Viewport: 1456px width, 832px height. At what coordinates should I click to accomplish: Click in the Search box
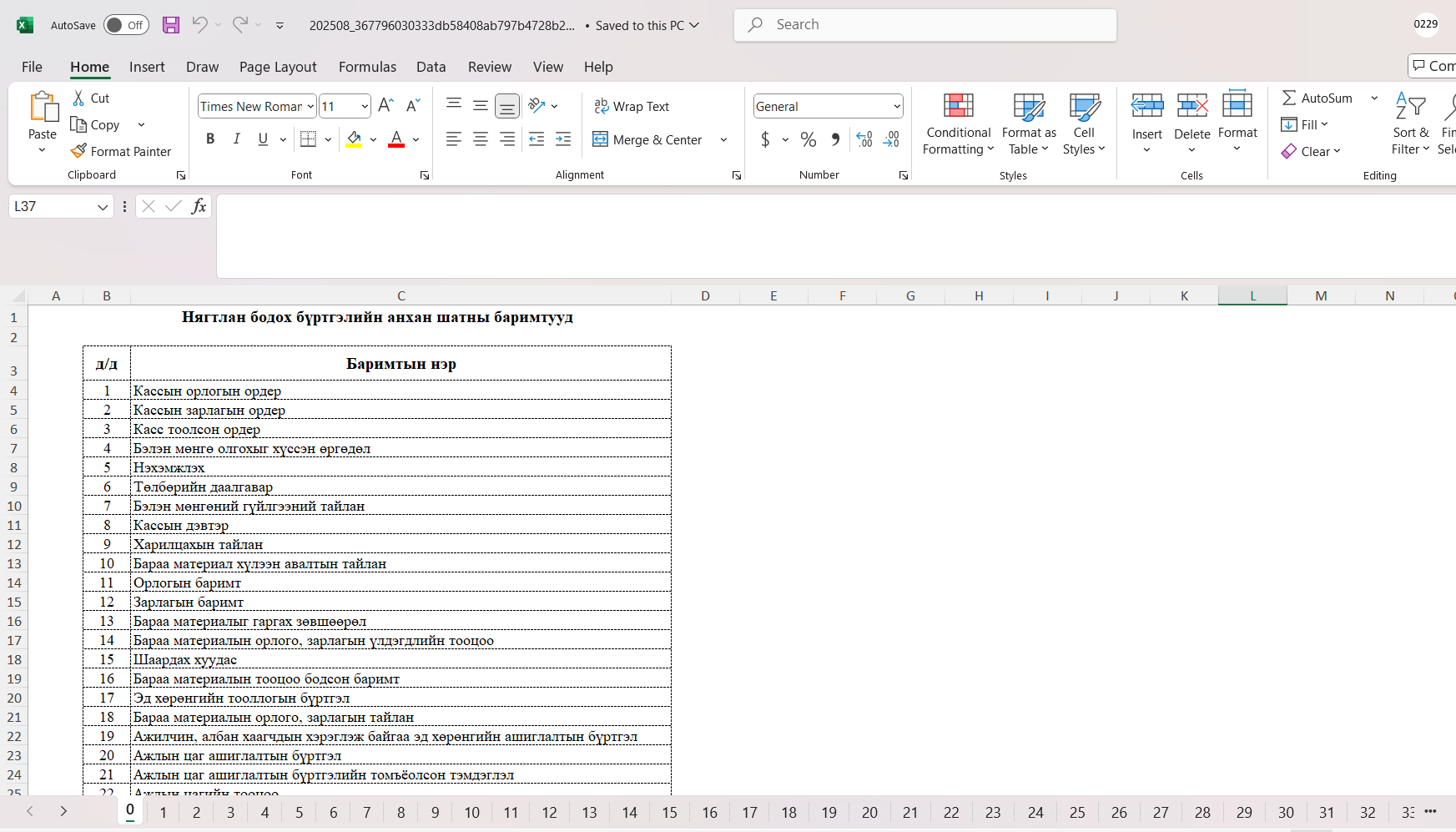925,25
